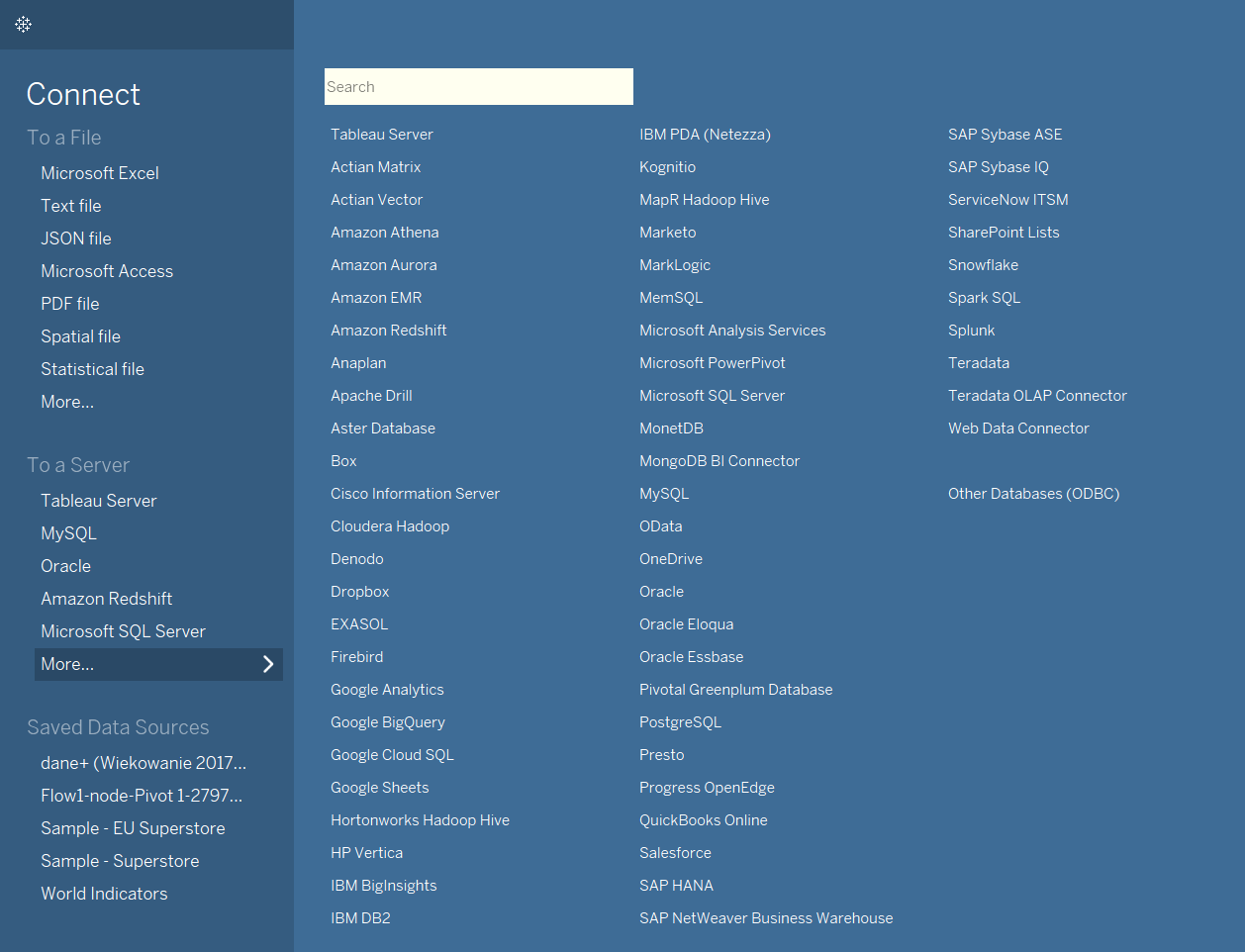Open Sample - EU Superstore data source
The width and height of the screenshot is (1245, 952).
click(x=133, y=828)
